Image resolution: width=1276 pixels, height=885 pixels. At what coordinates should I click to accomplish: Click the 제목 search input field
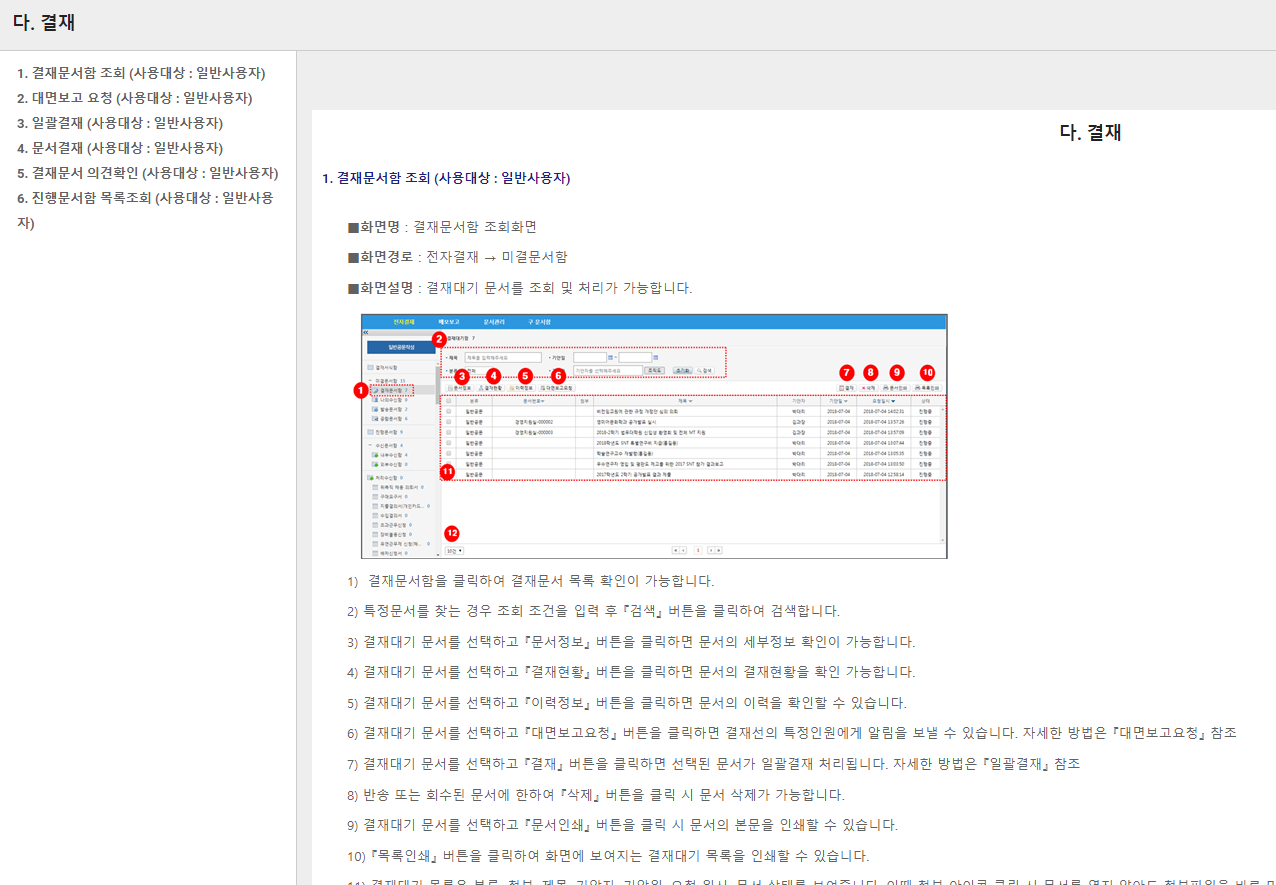coord(502,357)
